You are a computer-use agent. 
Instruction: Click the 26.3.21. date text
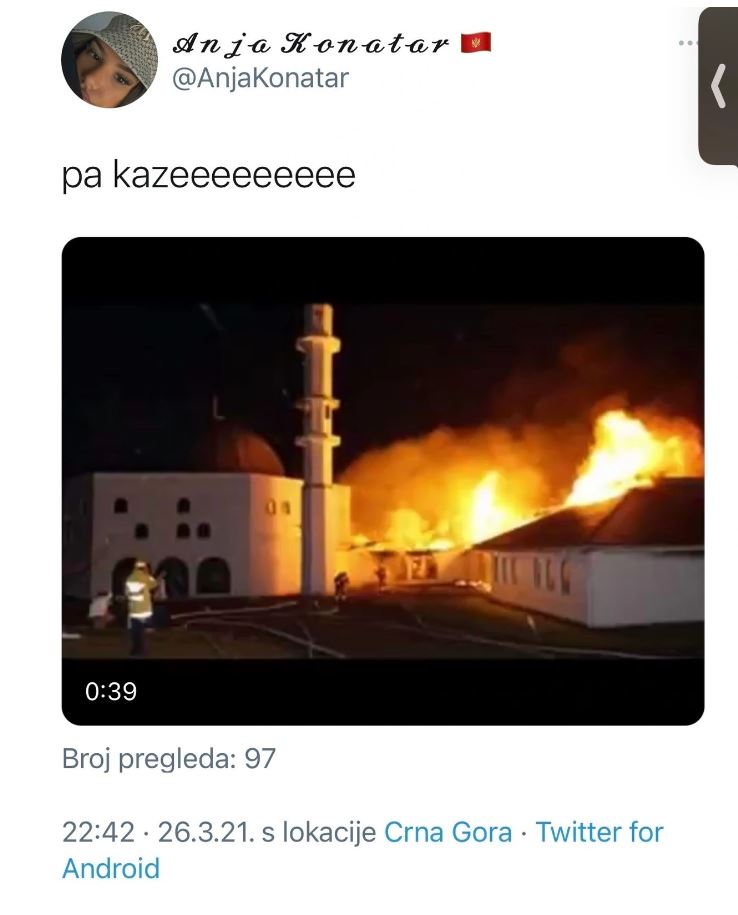[x=206, y=832]
